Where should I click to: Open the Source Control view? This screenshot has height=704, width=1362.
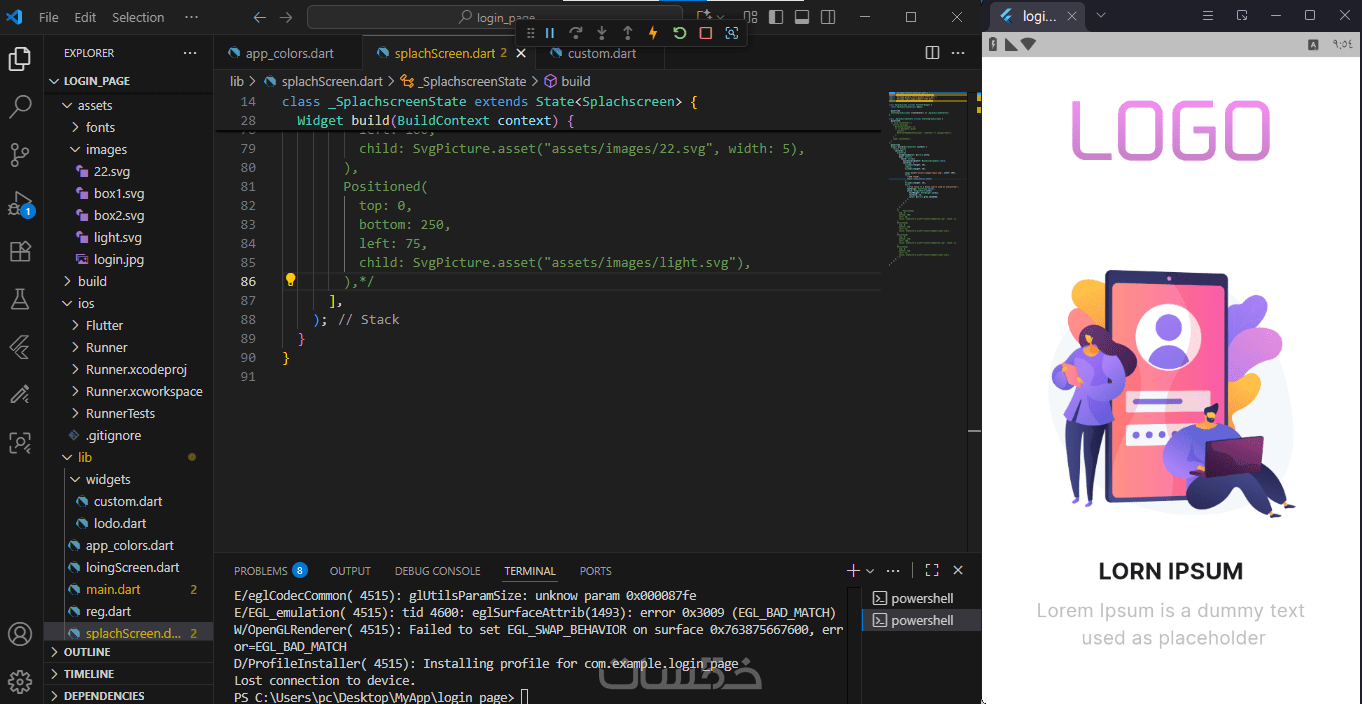(20, 155)
